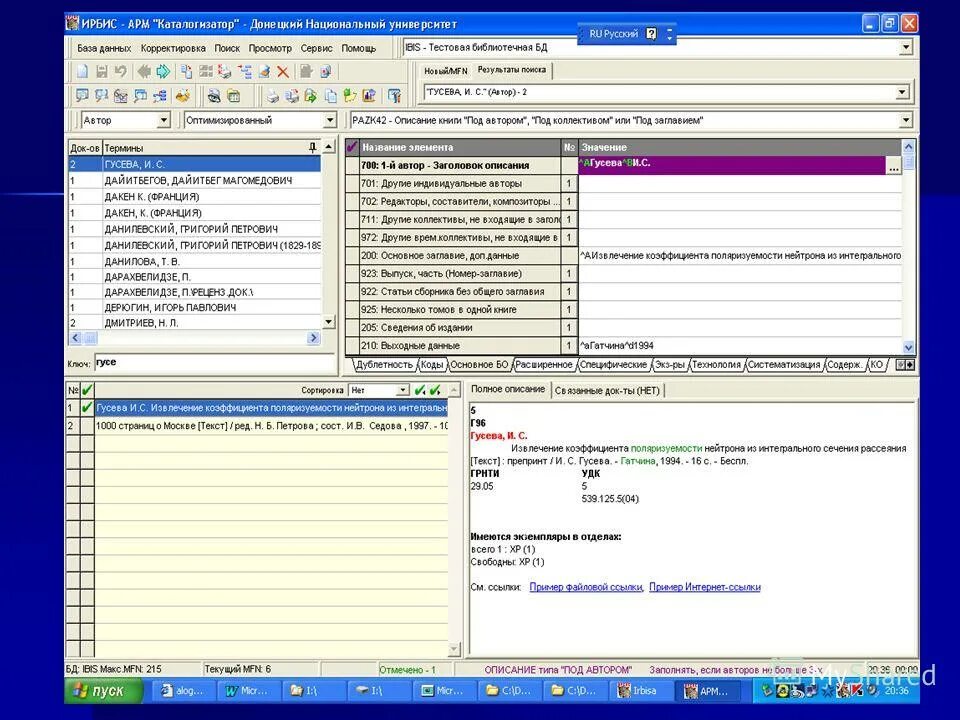Click first search bubble icon in second toolbar row
Image resolution: width=960 pixels, height=720 pixels.
[x=82, y=96]
